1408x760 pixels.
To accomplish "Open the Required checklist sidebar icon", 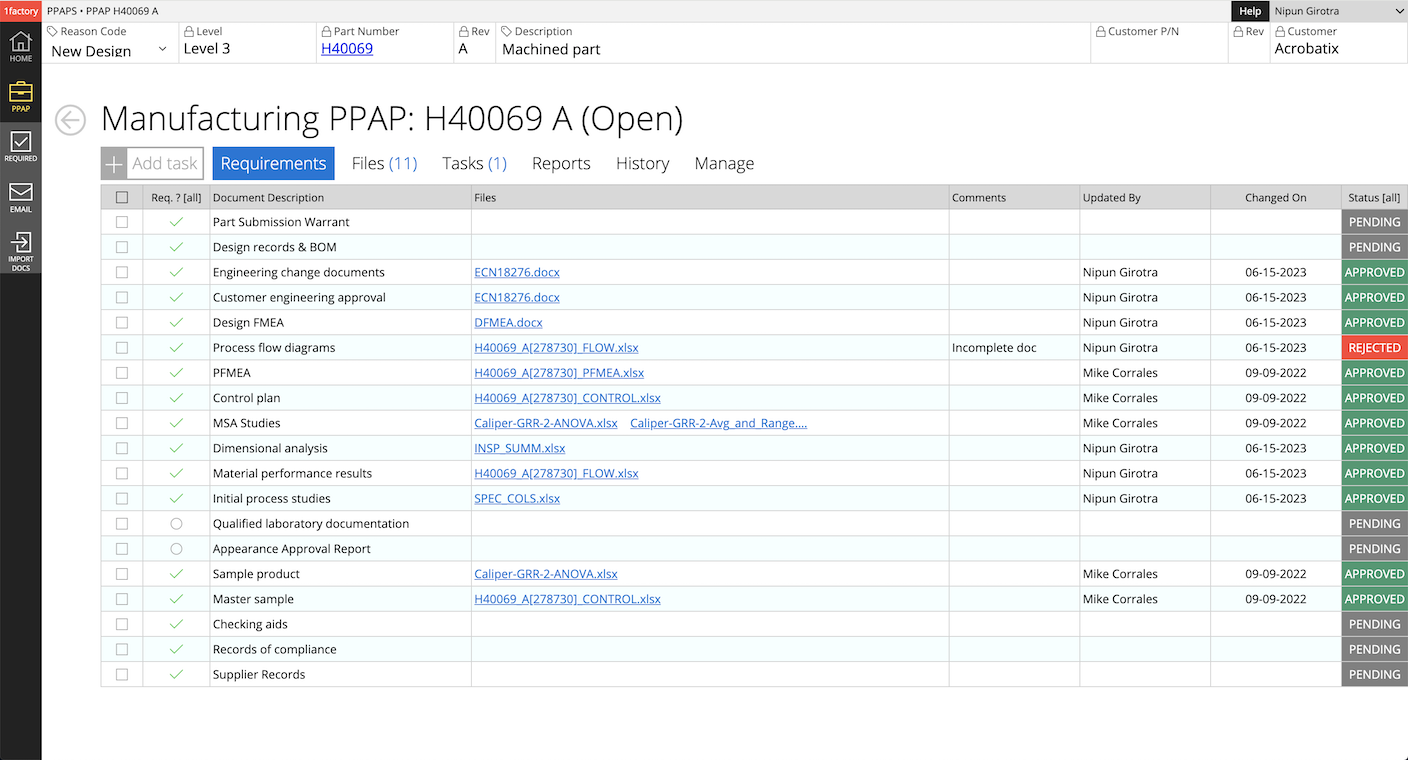I will tap(21, 147).
